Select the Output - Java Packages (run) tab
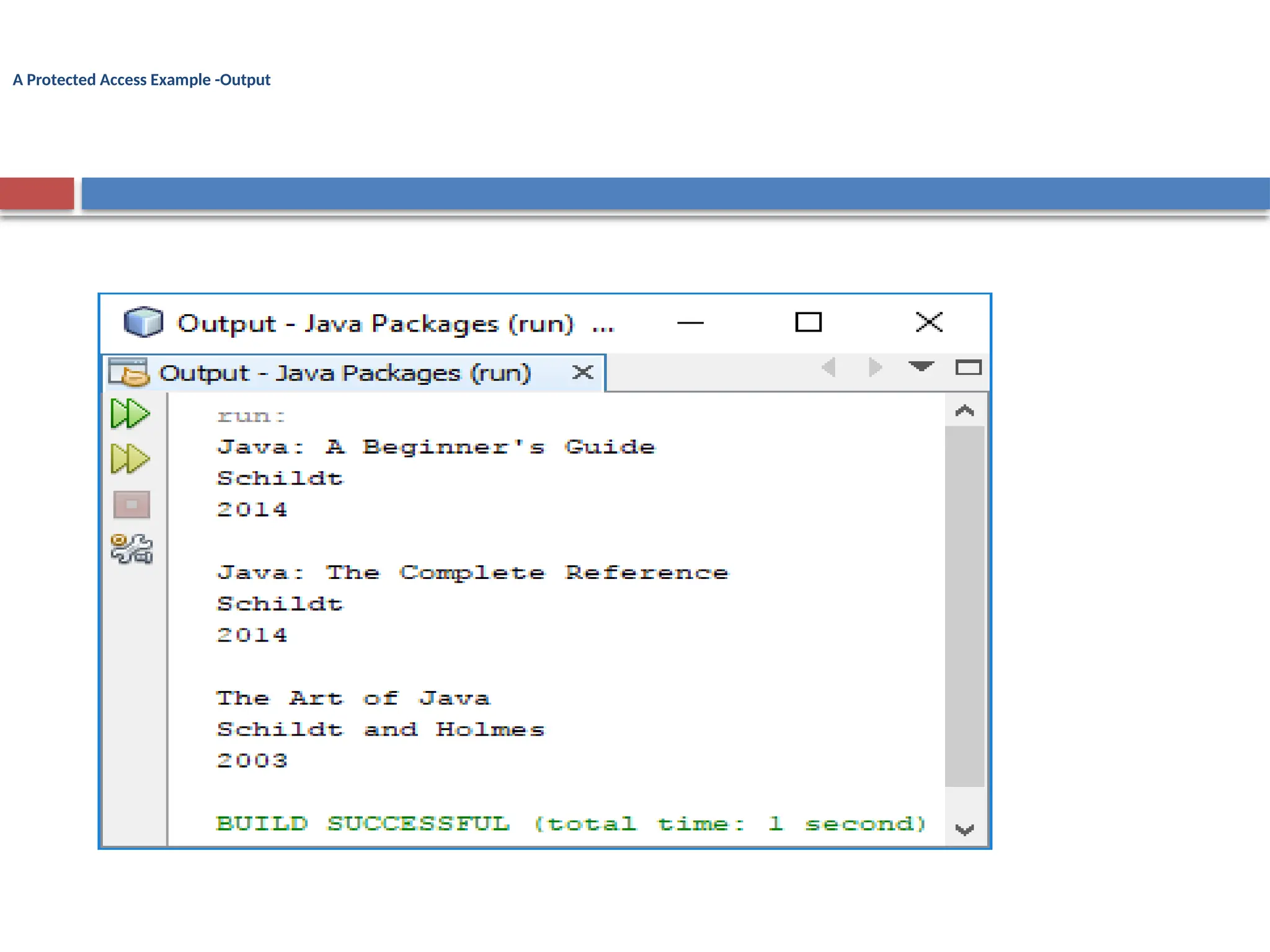The image size is (1270, 952). 353,373
